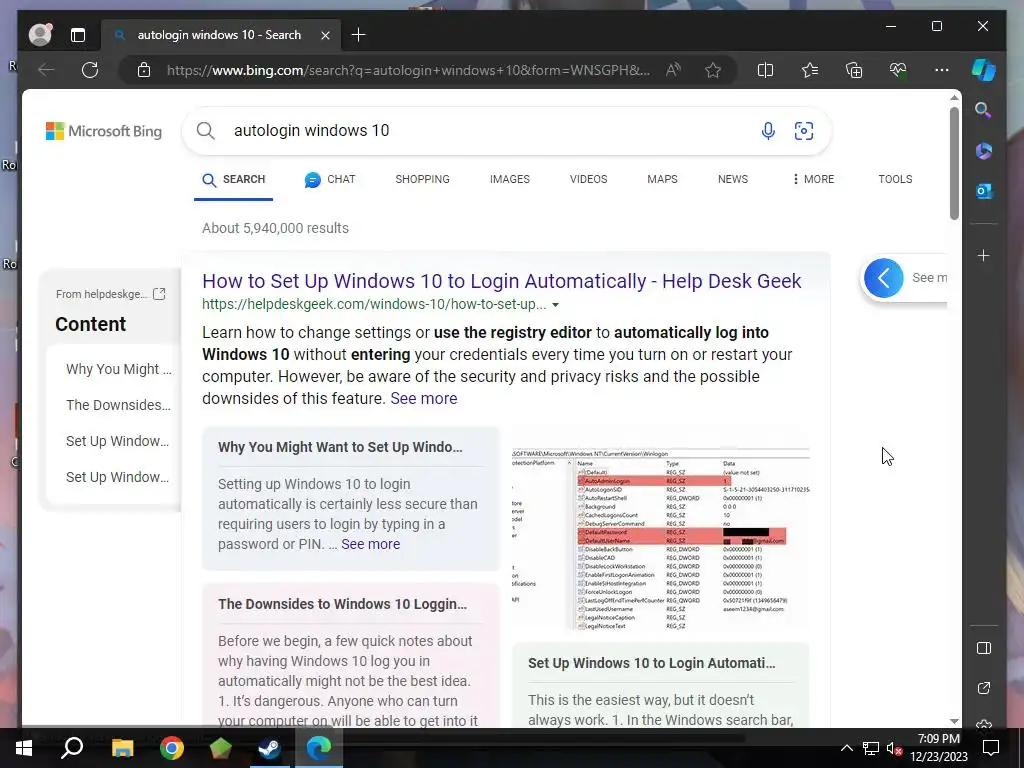Go to Microsoft Bing home logo
The image size is (1024, 768).
[104, 131]
